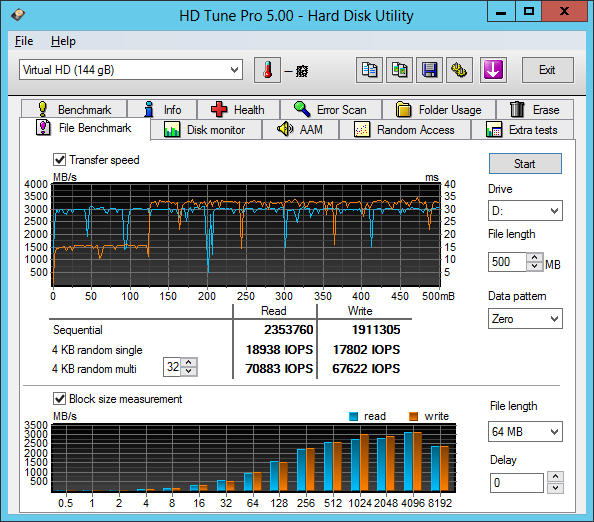Increase the Delay value
Image resolution: width=594 pixels, height=522 pixels.
pyautogui.click(x=555, y=476)
